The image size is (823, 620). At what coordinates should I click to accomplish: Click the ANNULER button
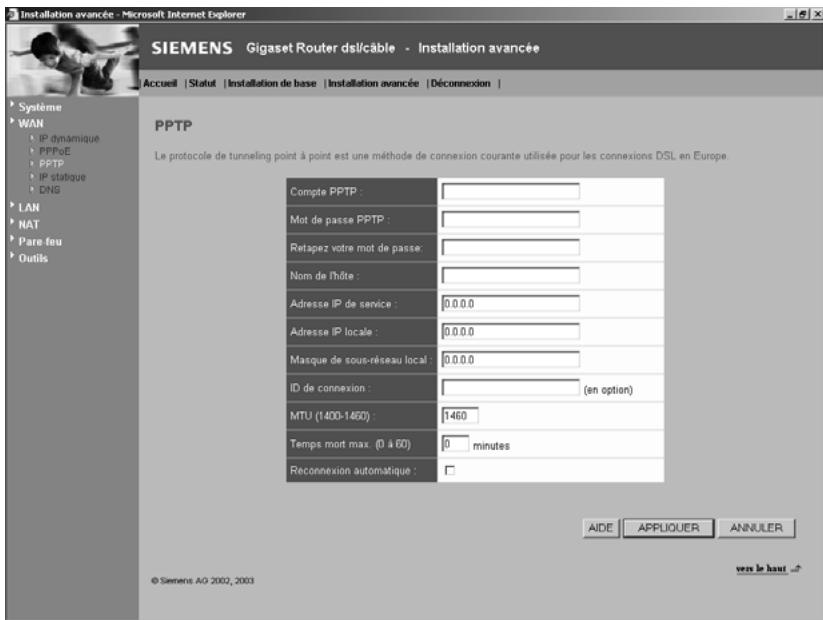tap(756, 528)
